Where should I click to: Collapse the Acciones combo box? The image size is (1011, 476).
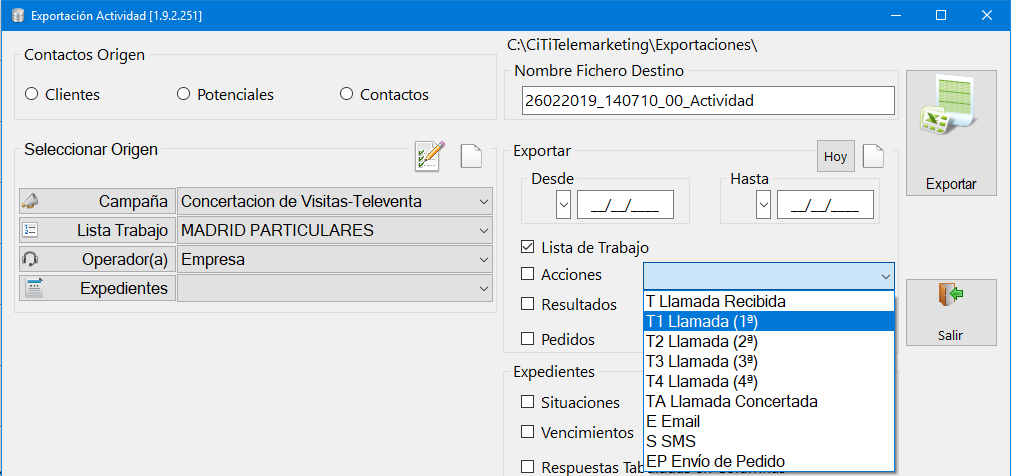(885, 276)
